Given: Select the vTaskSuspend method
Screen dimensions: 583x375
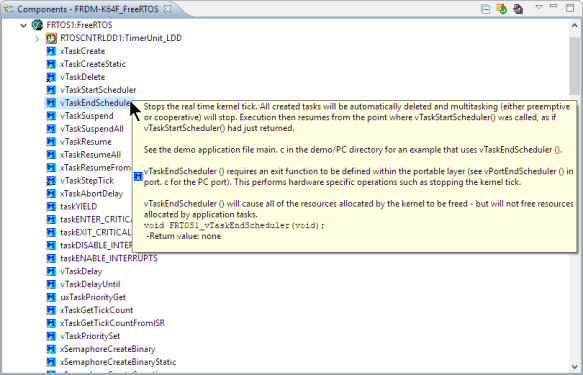Looking at the screenshot, I should [87, 116].
